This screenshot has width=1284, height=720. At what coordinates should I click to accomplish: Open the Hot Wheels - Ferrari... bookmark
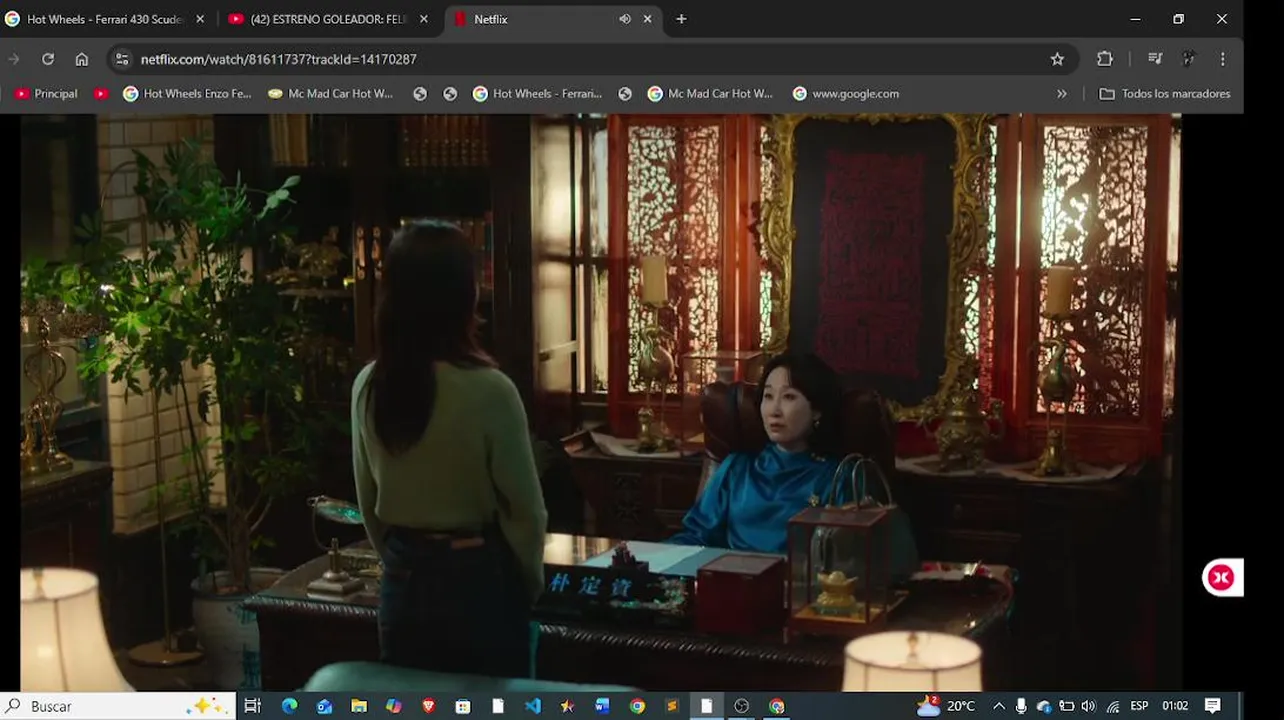[537, 93]
